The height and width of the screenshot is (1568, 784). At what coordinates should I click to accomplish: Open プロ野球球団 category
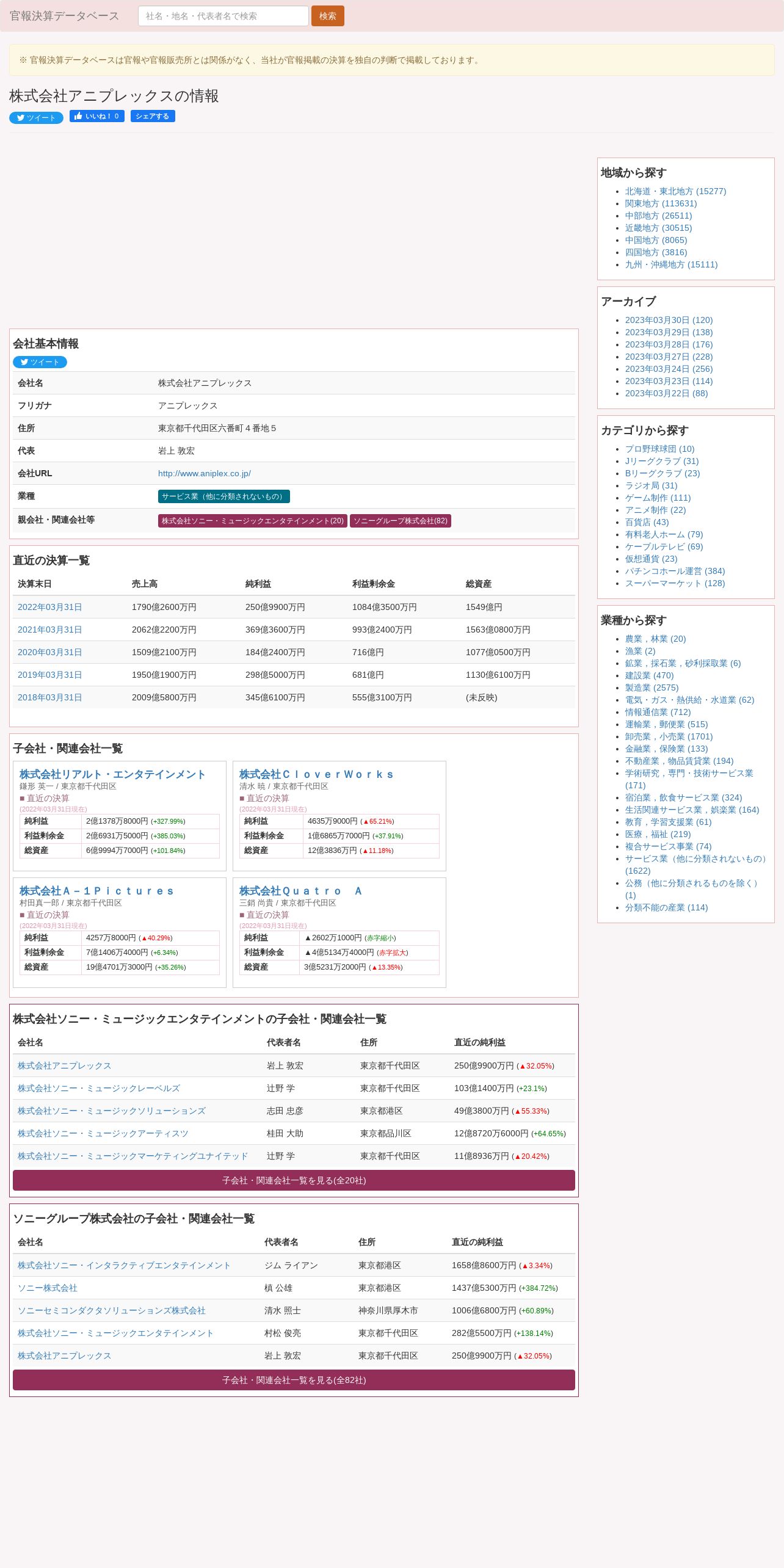pos(659,449)
